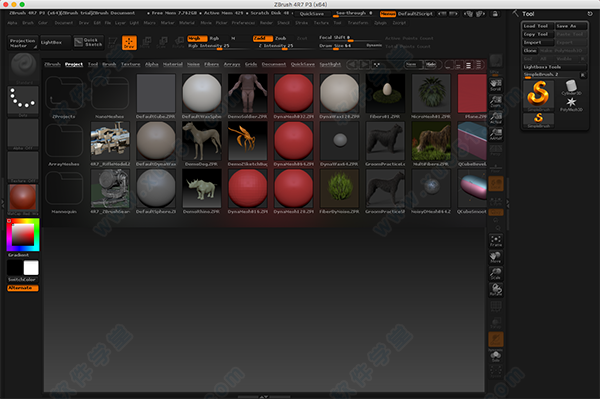Open the Projection Master panel
The height and width of the screenshot is (399, 600).
22,42
